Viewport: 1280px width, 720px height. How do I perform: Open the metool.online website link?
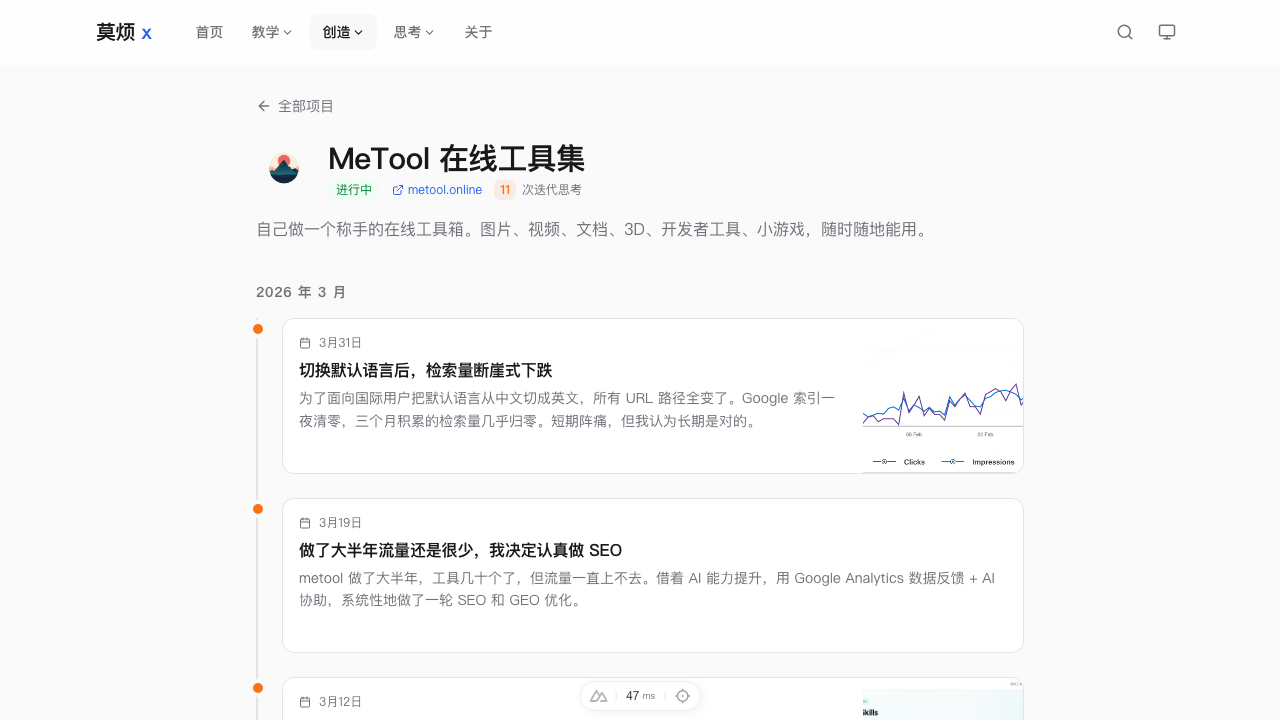(444, 189)
